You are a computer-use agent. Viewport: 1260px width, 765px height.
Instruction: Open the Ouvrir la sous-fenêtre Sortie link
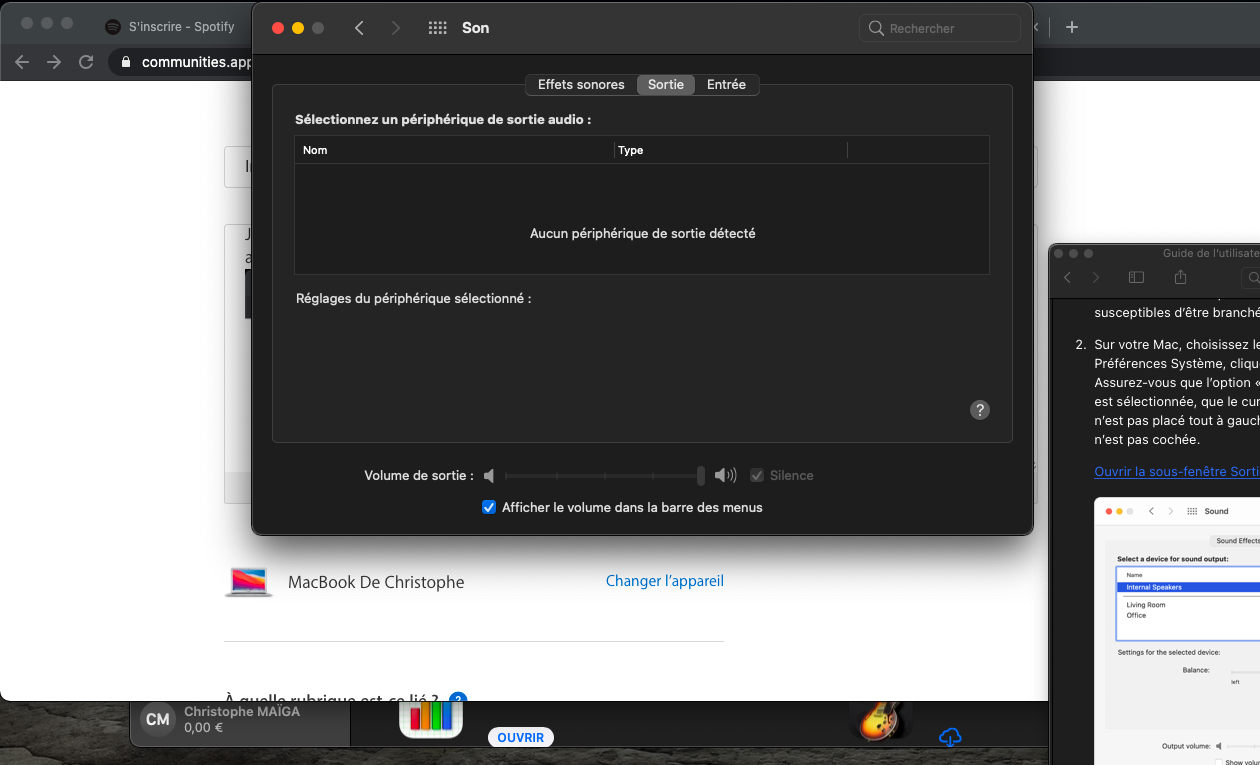click(x=1177, y=471)
